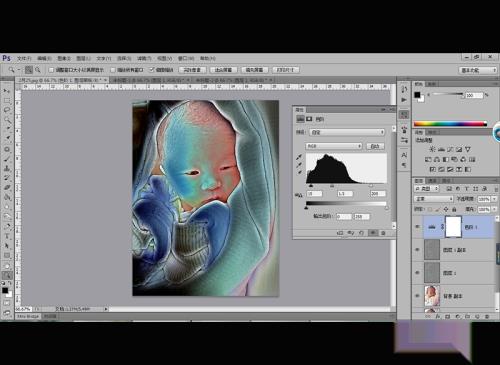This screenshot has width=500, height=365.
Task: Select the Rectangular Marquee tool
Action: [x=7, y=100]
